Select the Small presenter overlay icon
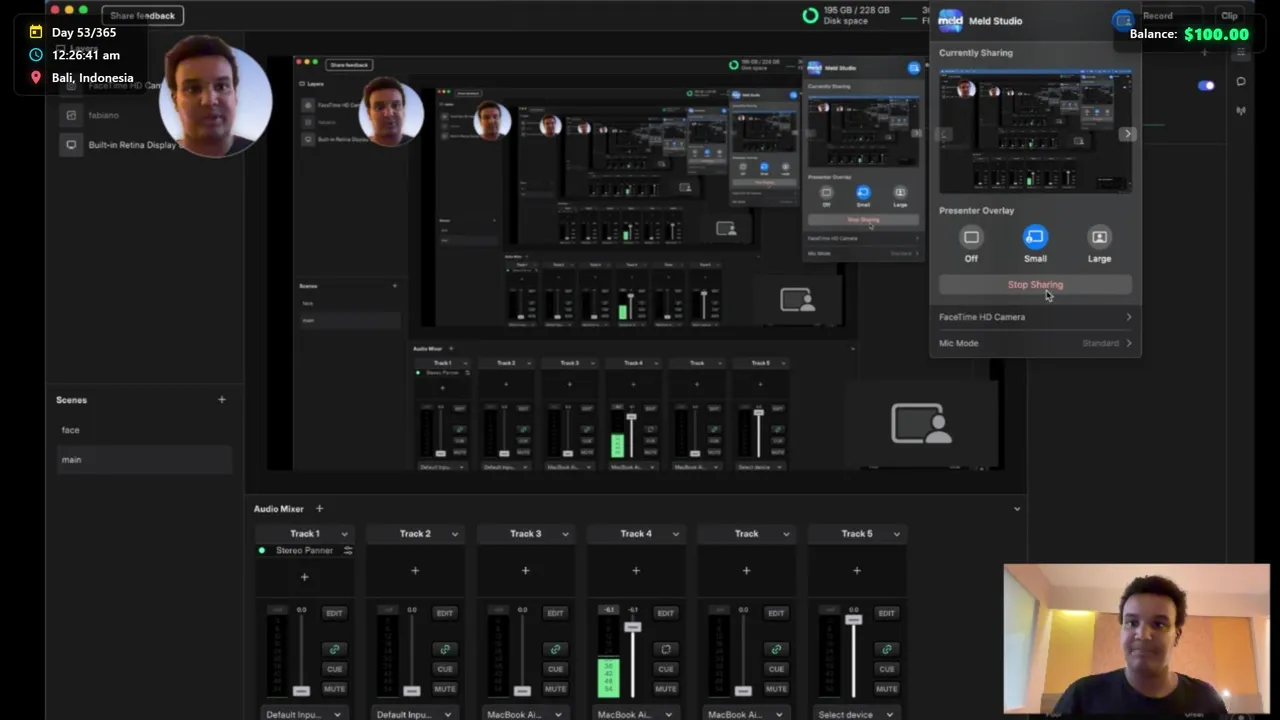Viewport: 1280px width, 720px height. (x=1035, y=237)
